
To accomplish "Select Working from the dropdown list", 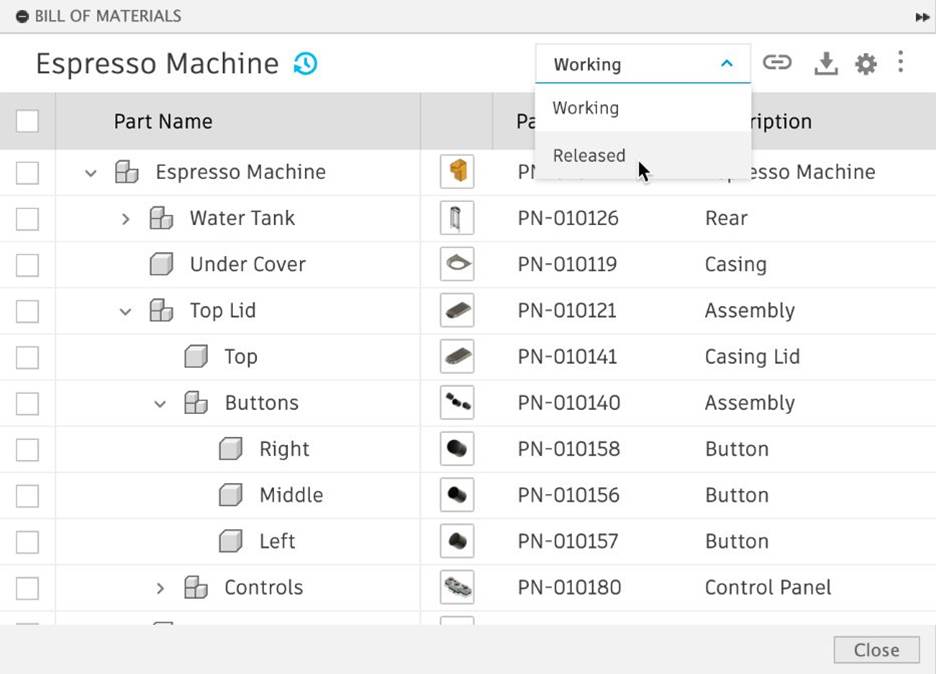I will 586,108.
